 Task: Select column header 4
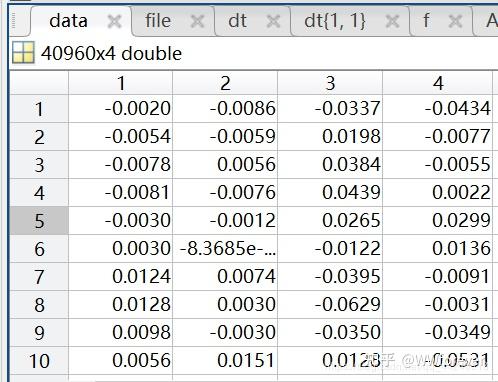tap(438, 83)
